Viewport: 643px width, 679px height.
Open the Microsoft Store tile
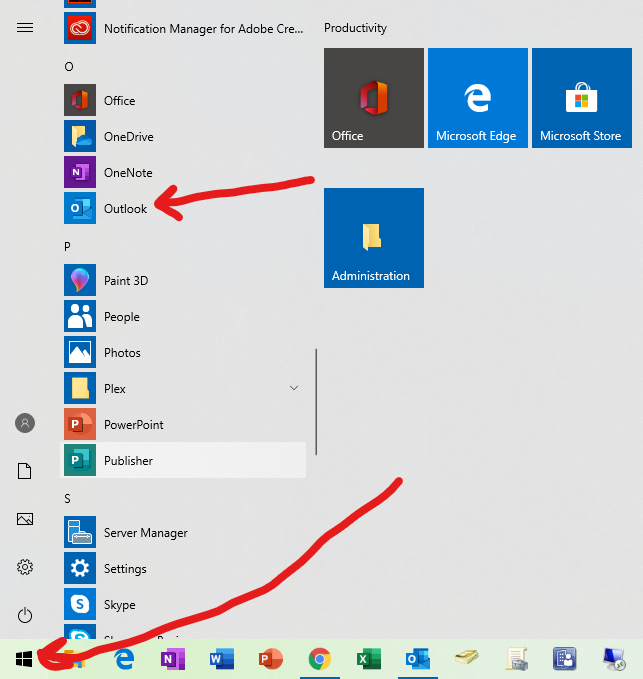581,98
